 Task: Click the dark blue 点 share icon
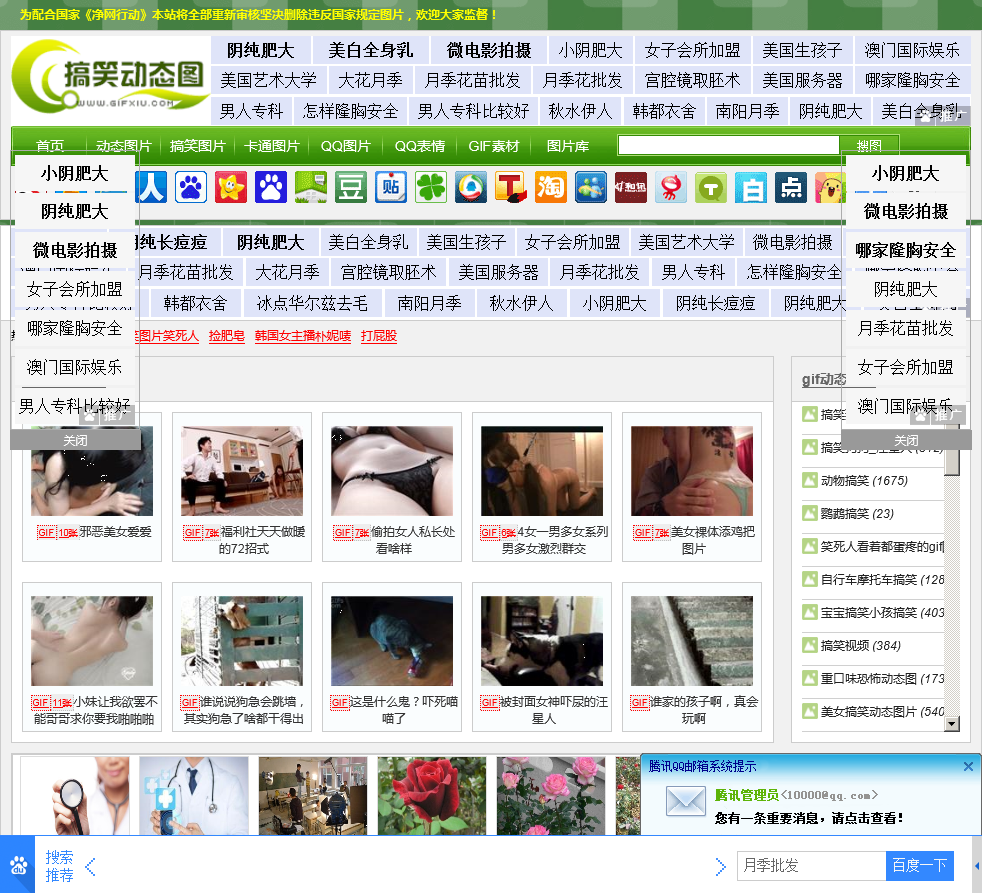click(x=791, y=187)
